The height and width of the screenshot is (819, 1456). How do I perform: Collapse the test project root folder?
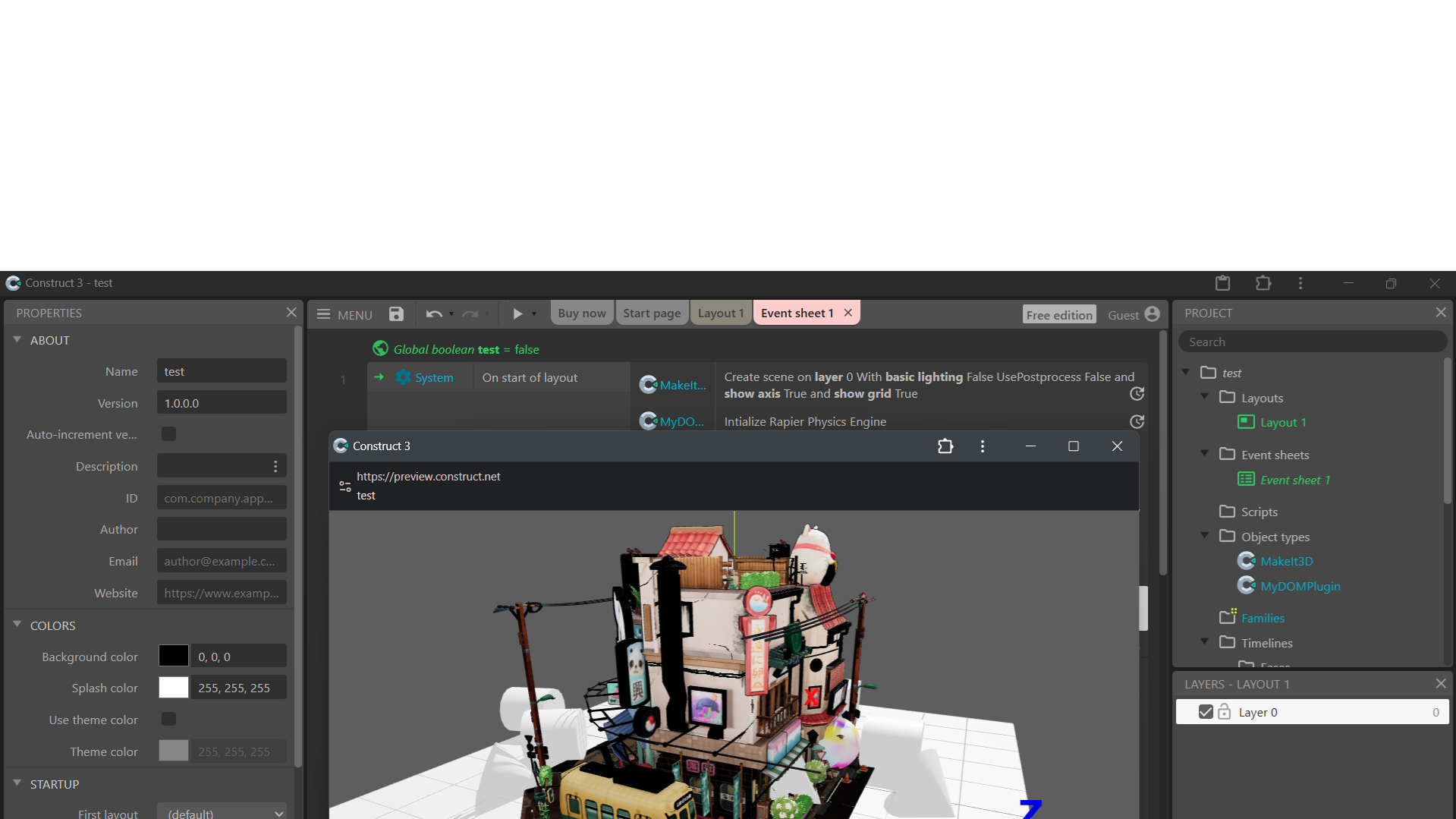tap(1186, 372)
